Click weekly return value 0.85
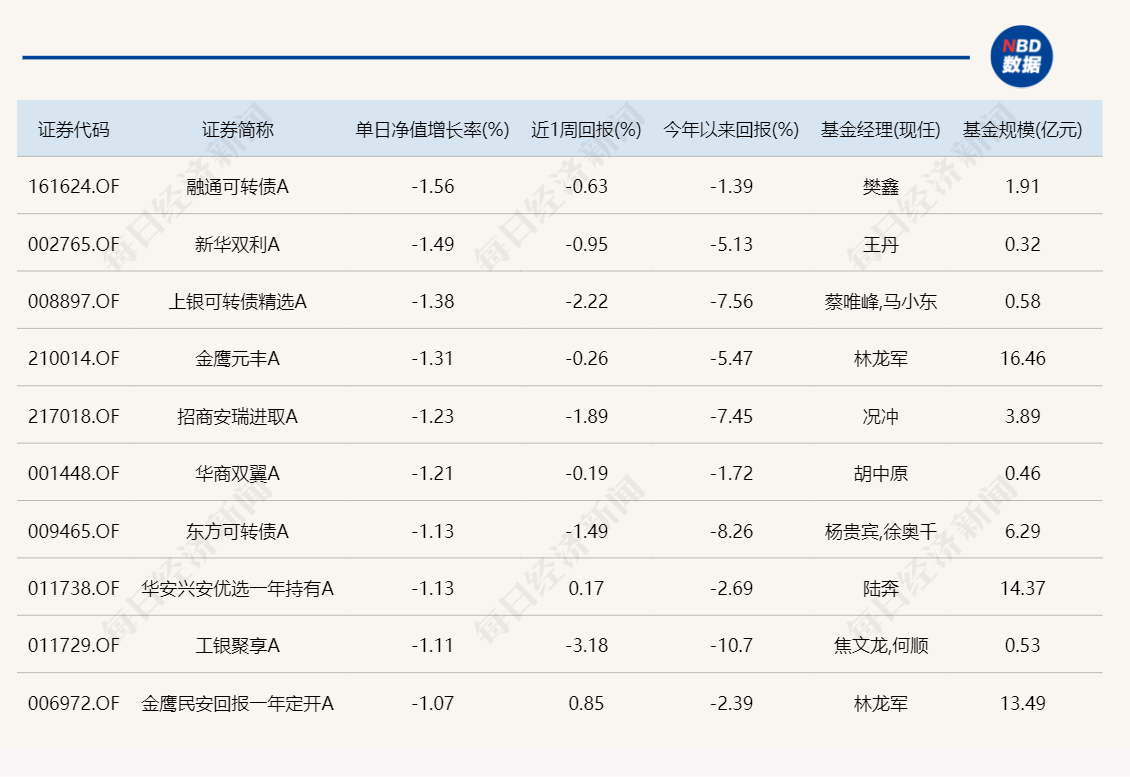Viewport: 1130px width, 777px height. [586, 703]
